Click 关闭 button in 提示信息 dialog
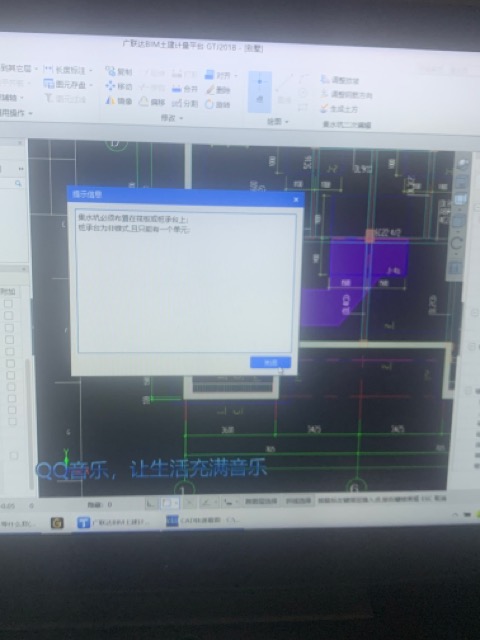Image resolution: width=480 pixels, height=640 pixels. click(270, 362)
